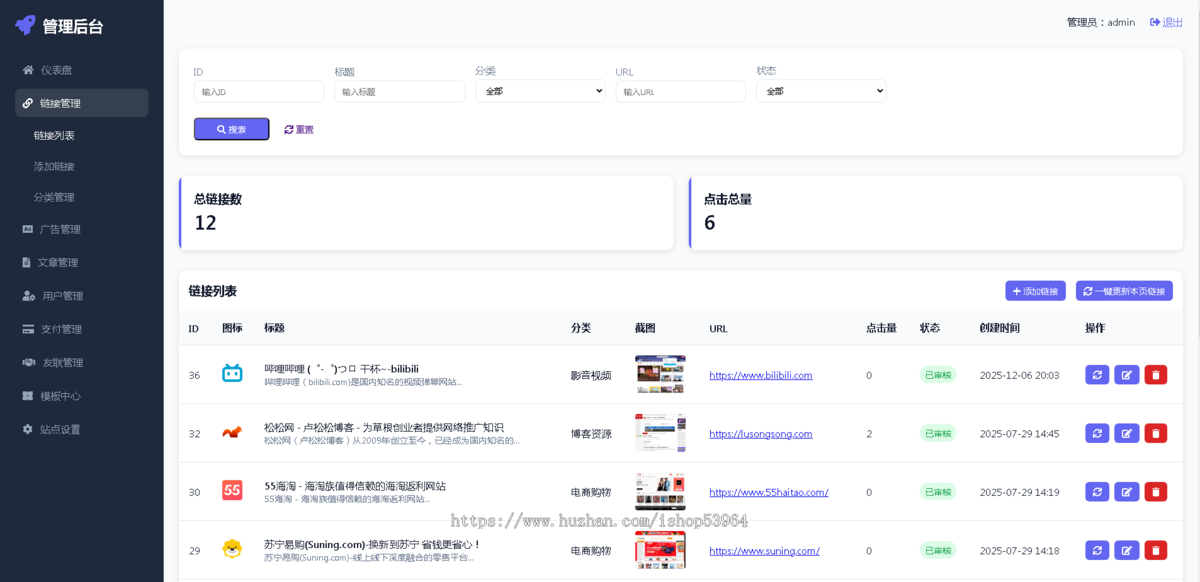The width and height of the screenshot is (1200, 582).
Task: Open the 状态 status dropdown
Action: pos(820,90)
